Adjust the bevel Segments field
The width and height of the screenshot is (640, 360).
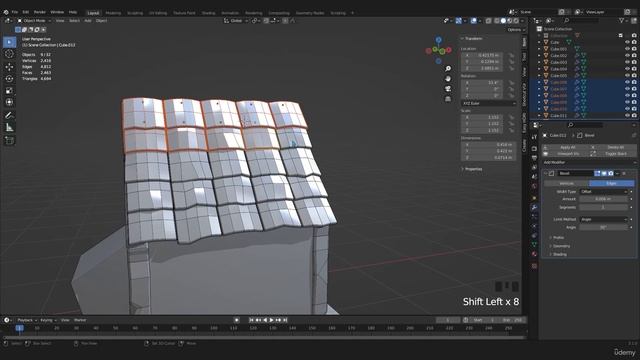(603, 207)
